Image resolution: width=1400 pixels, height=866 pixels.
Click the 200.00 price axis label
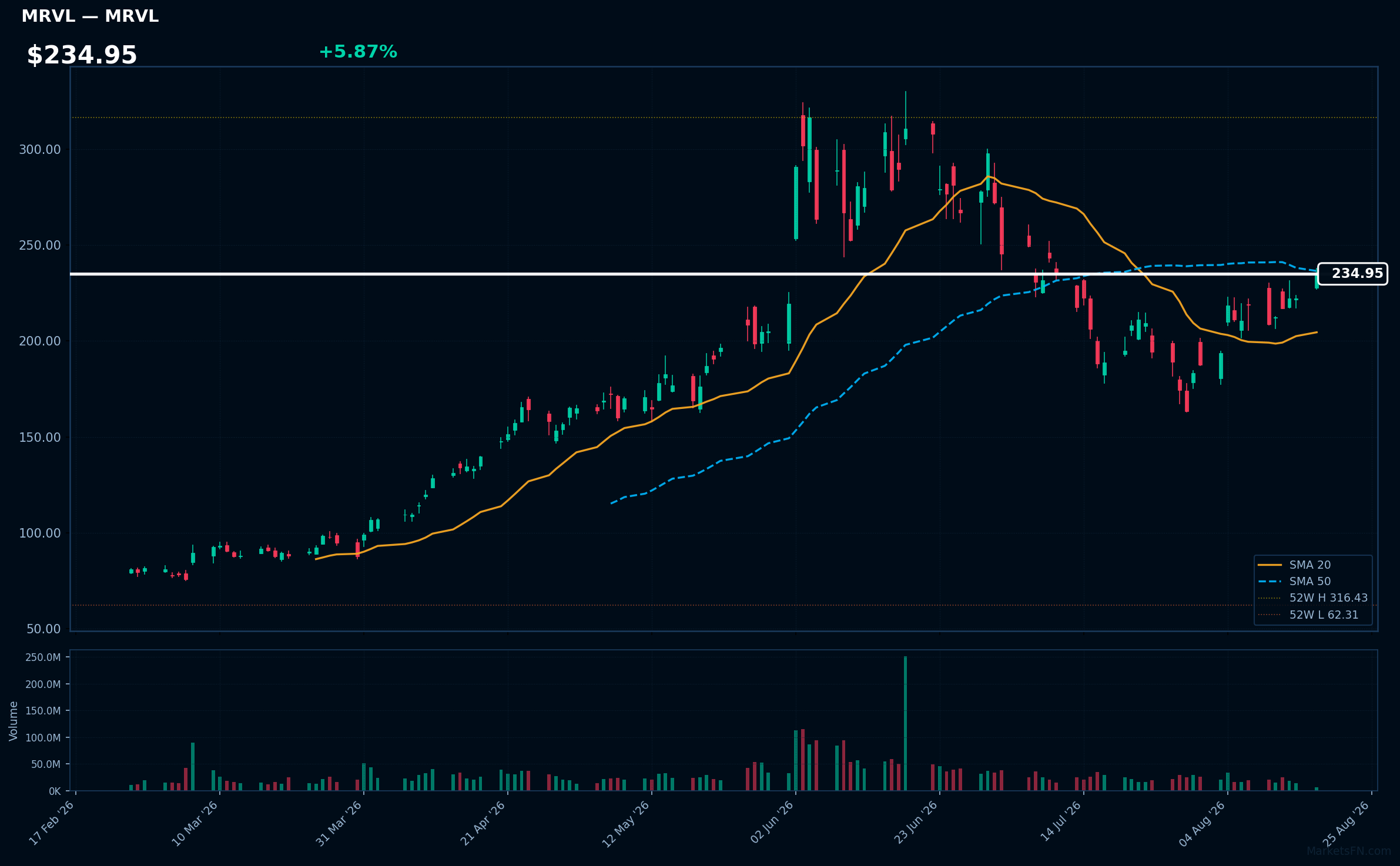point(40,341)
